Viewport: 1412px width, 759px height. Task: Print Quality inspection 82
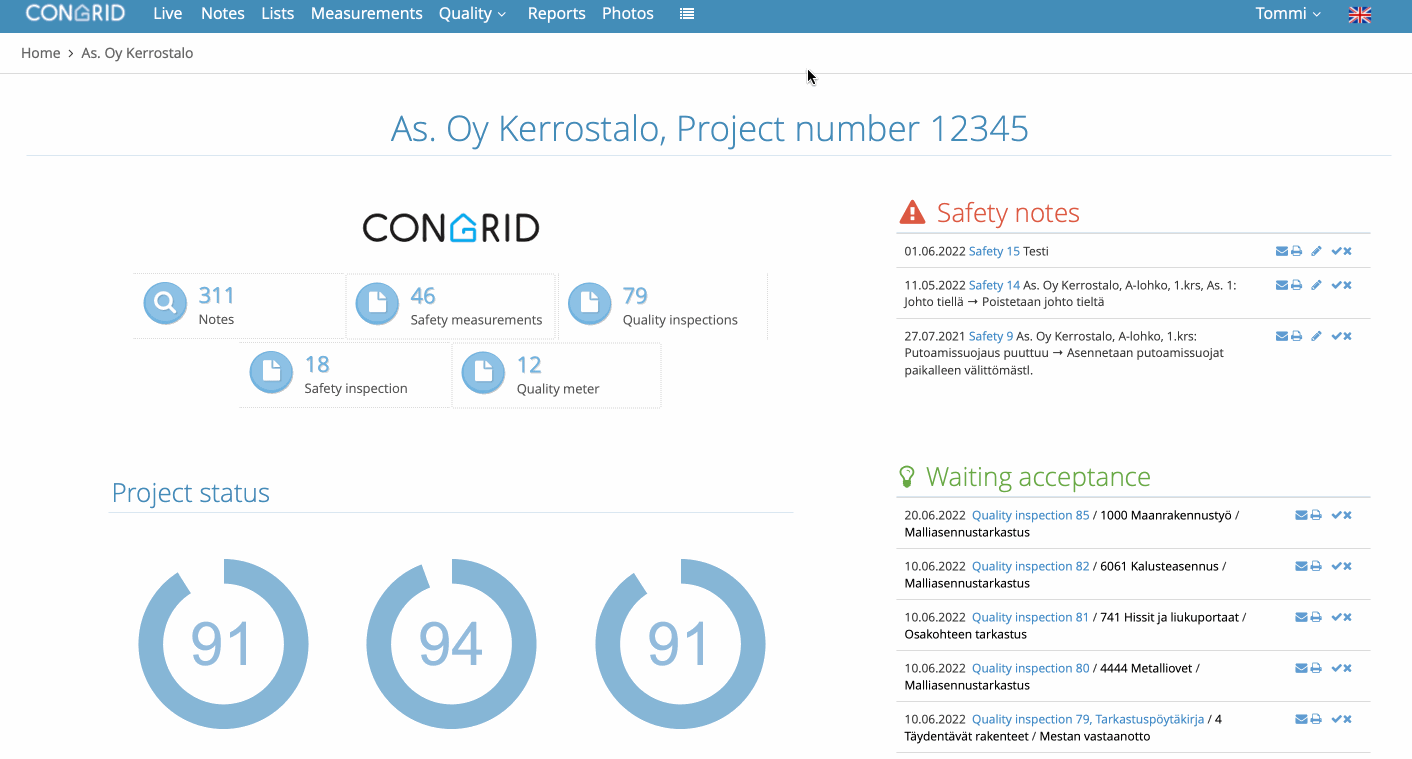(1316, 567)
